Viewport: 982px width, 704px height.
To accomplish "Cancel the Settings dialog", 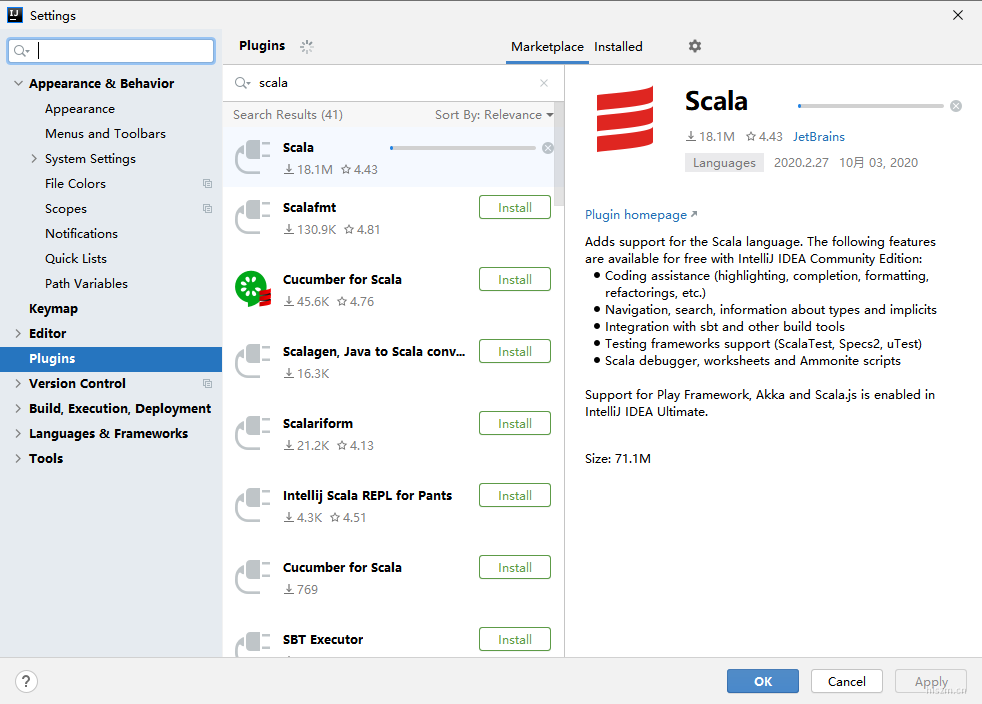I will pos(847,681).
